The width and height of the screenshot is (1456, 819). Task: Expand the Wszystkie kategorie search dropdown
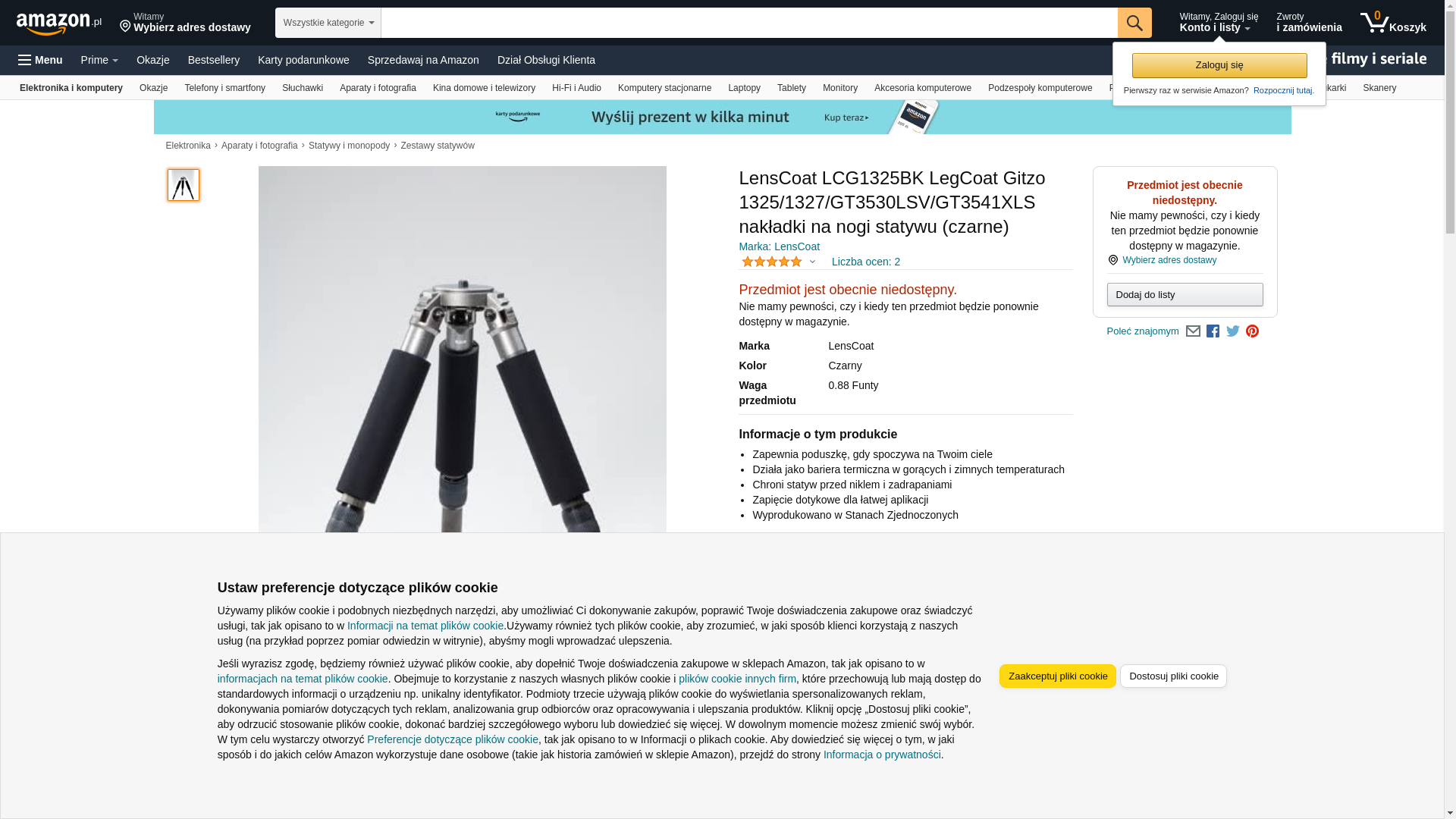click(328, 23)
